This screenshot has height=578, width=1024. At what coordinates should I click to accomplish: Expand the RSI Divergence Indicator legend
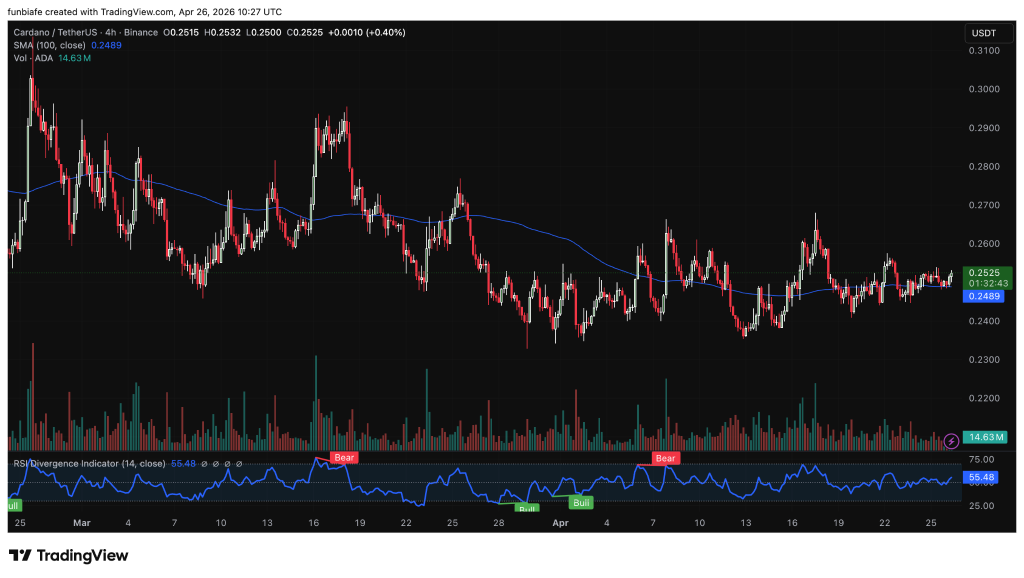pyautogui.click(x=88, y=464)
